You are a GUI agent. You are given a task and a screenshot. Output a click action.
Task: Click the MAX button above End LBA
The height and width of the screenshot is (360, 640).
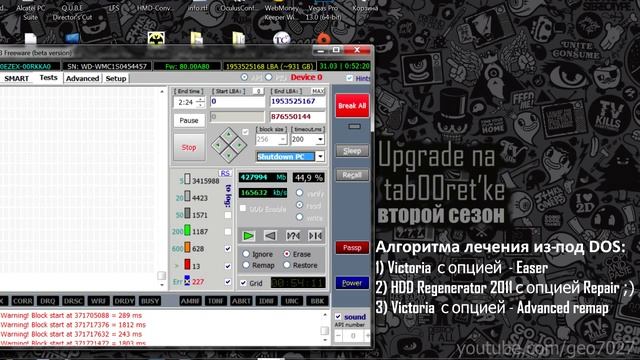318,91
